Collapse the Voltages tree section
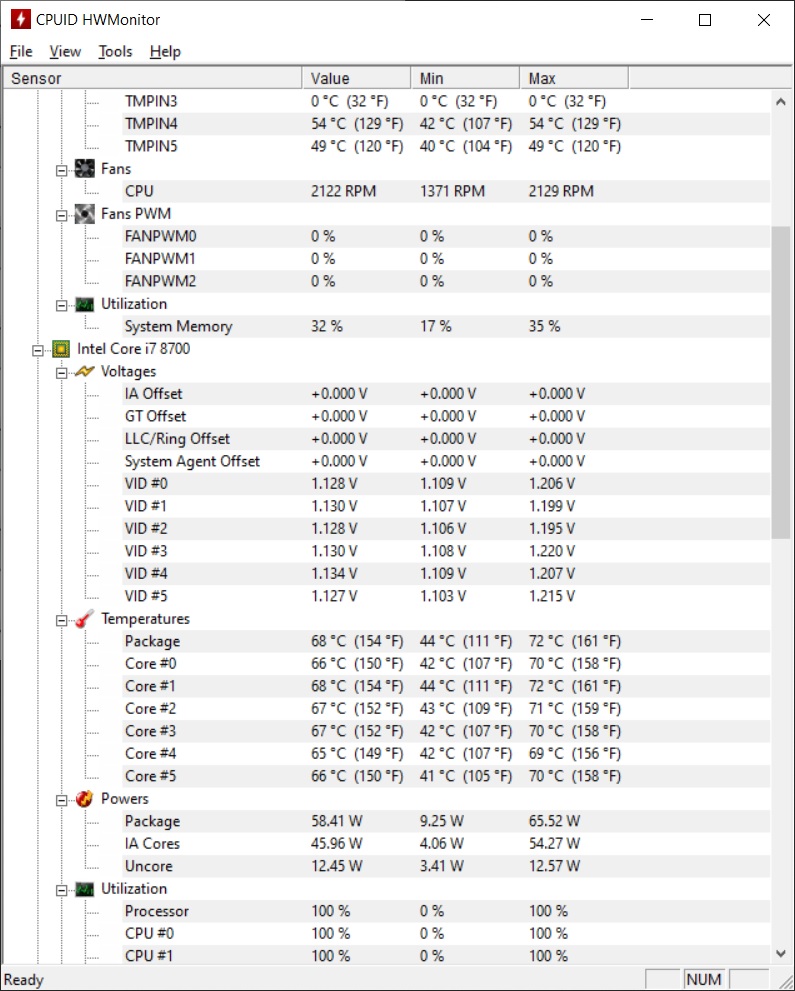Screen dimensions: 795x991 pyautogui.click(x=62, y=372)
